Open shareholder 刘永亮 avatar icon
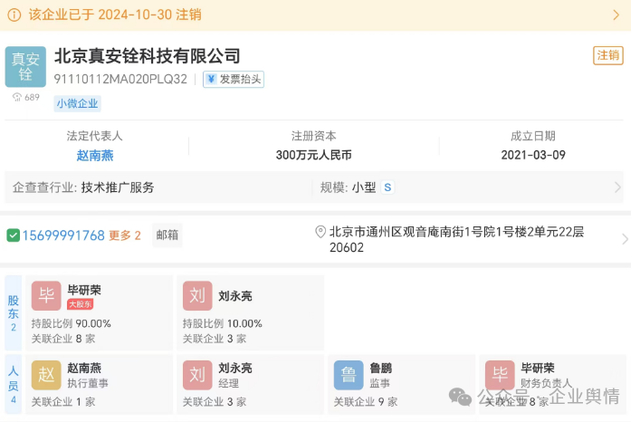 pyautogui.click(x=197, y=296)
